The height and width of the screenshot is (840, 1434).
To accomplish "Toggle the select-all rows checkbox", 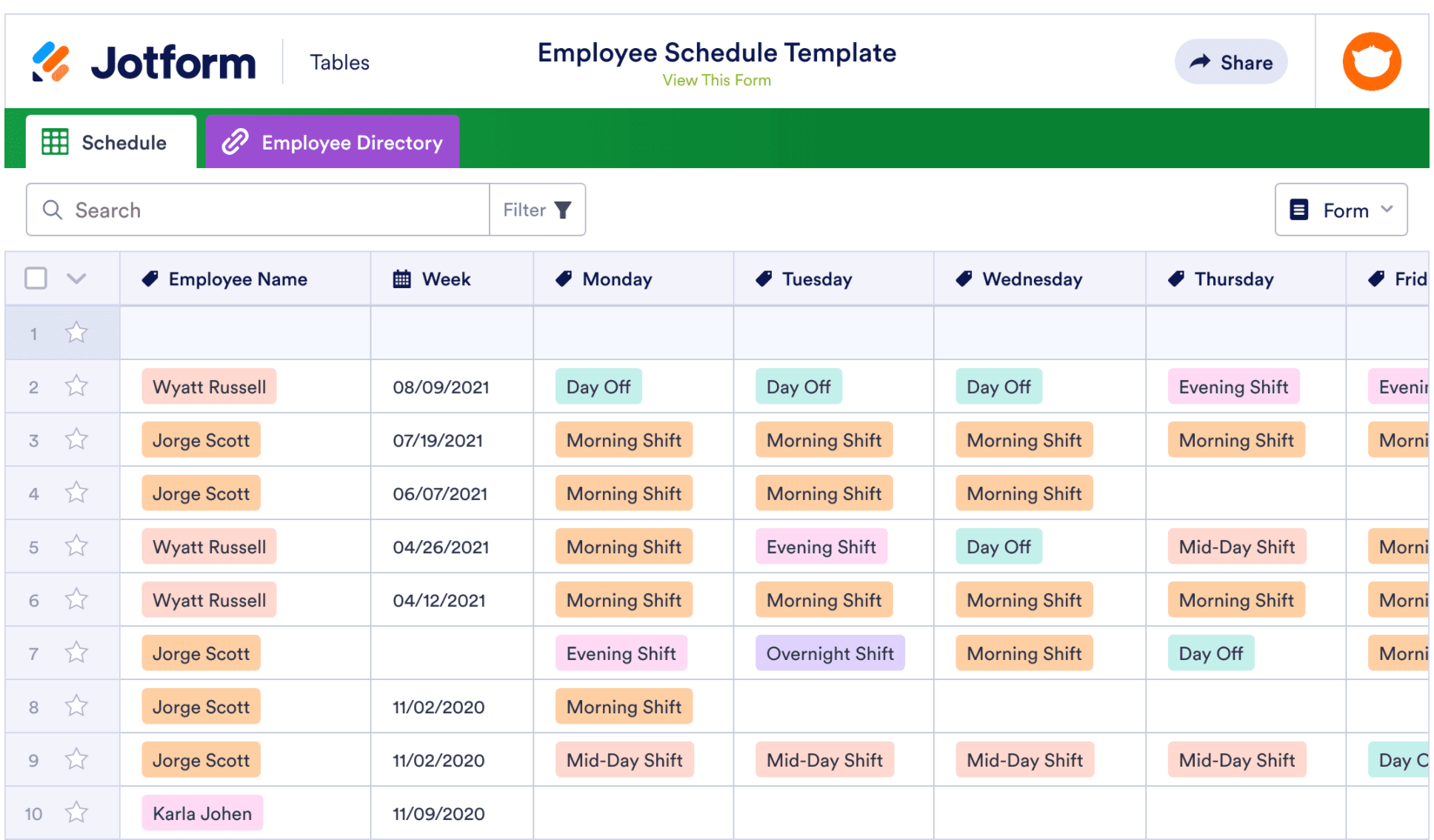I will click(x=36, y=279).
